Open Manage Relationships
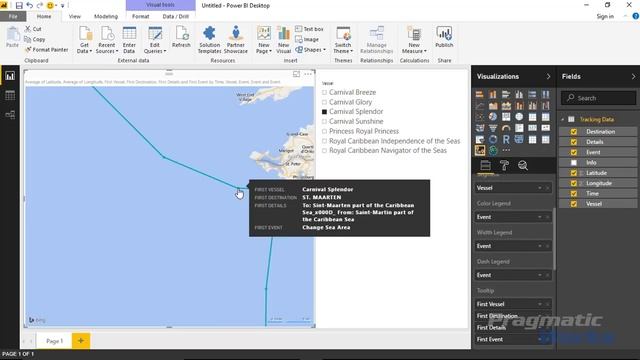 point(376,40)
